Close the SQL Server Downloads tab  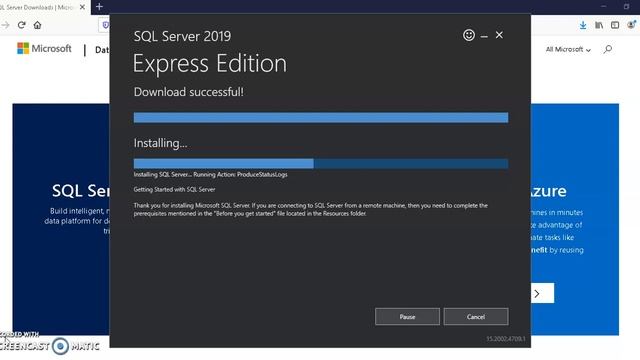coord(82,7)
